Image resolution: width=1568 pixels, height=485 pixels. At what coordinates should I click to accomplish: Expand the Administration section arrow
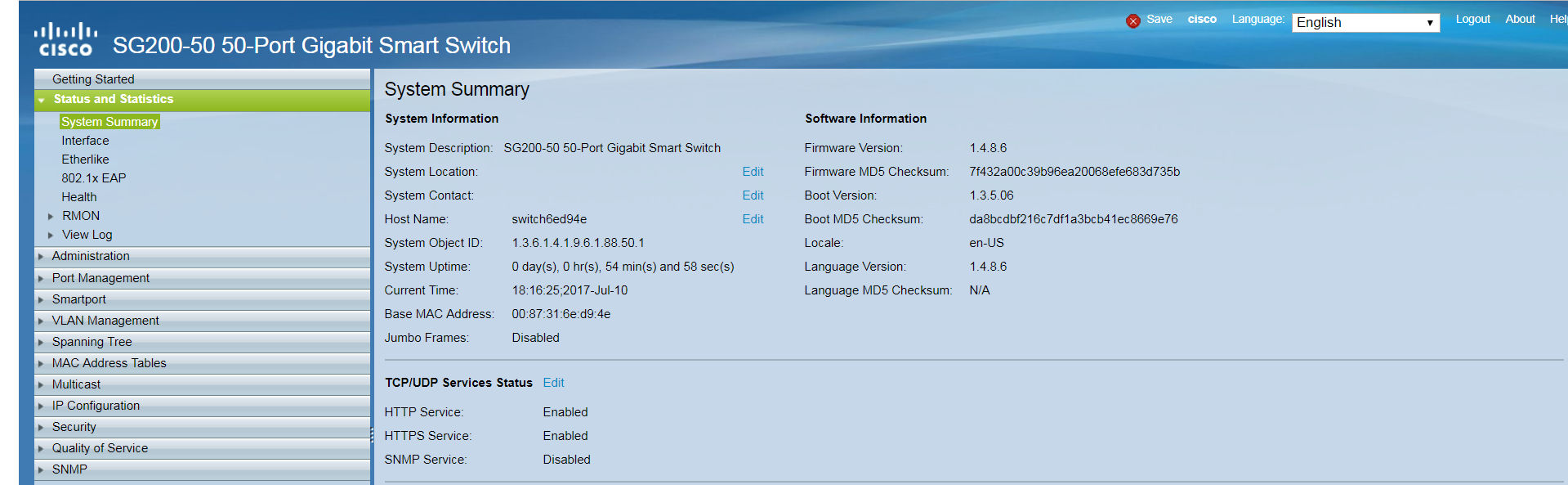coord(41,257)
